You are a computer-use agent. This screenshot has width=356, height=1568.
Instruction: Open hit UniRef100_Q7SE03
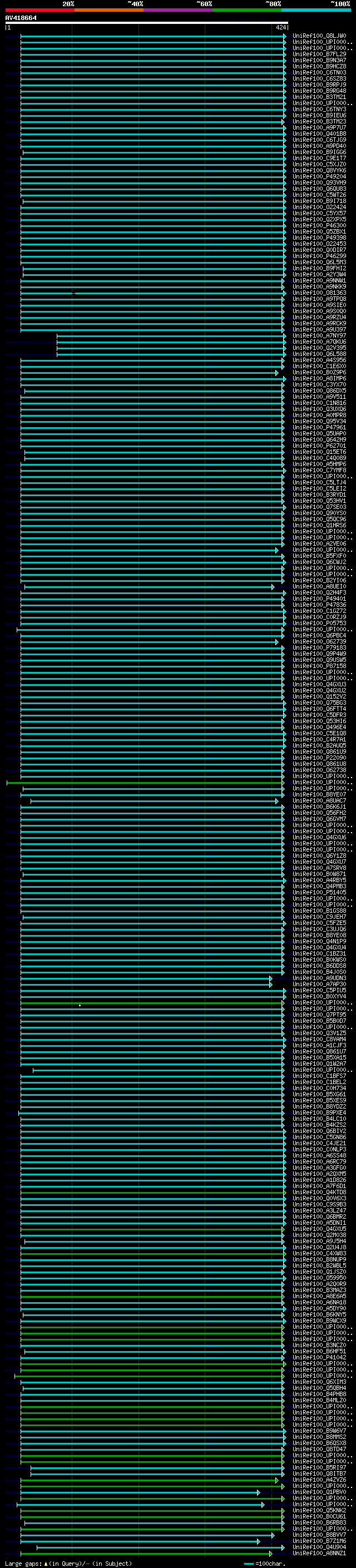click(x=319, y=507)
